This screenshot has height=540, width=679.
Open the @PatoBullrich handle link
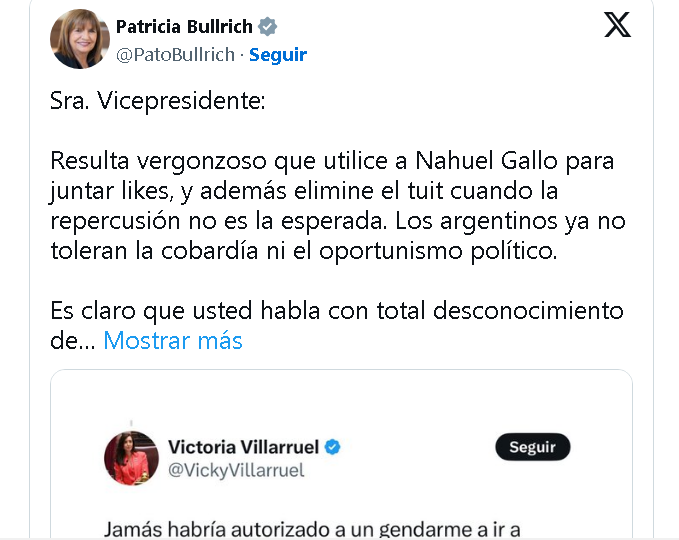coord(176,55)
